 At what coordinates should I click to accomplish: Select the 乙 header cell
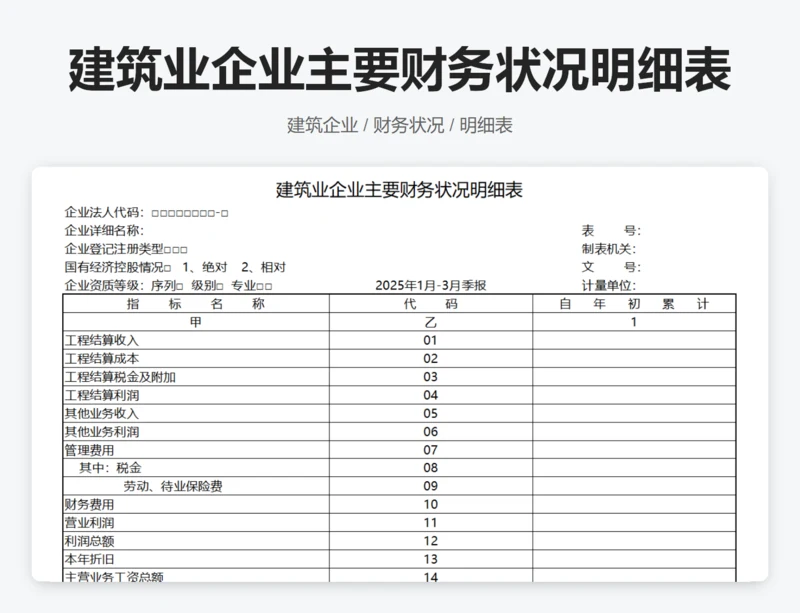pos(431,322)
